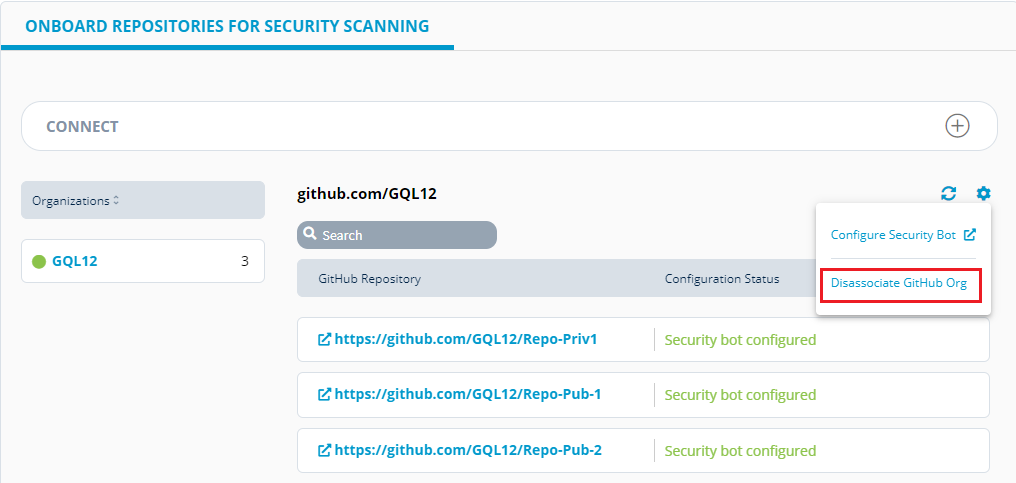Select Disassociate GitHub Org menu entry
This screenshot has width=1016, height=483.
point(901,285)
